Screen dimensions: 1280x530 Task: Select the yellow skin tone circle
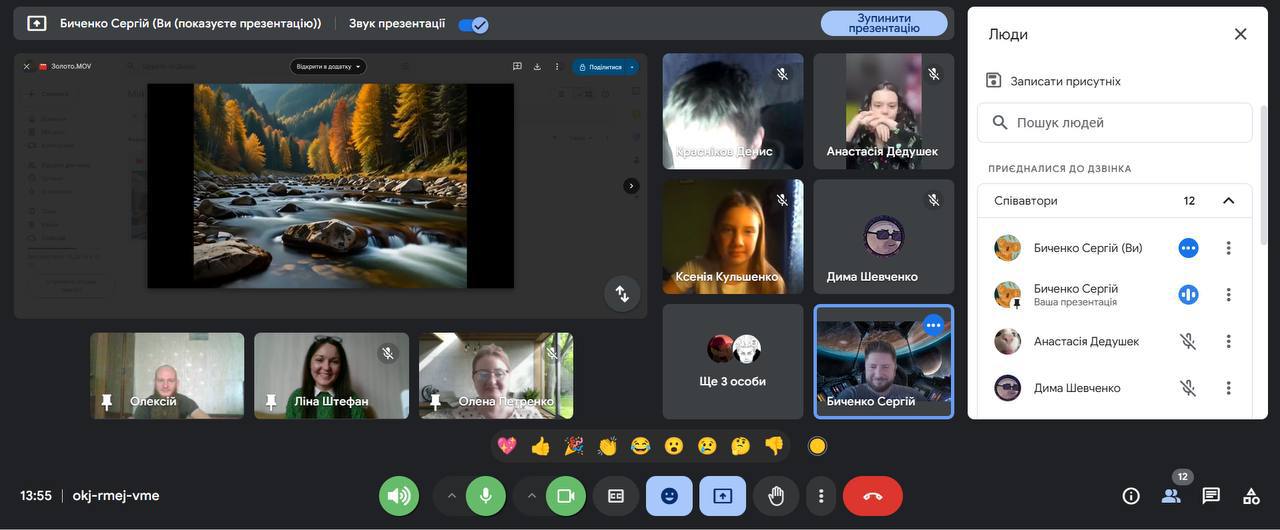pos(817,446)
